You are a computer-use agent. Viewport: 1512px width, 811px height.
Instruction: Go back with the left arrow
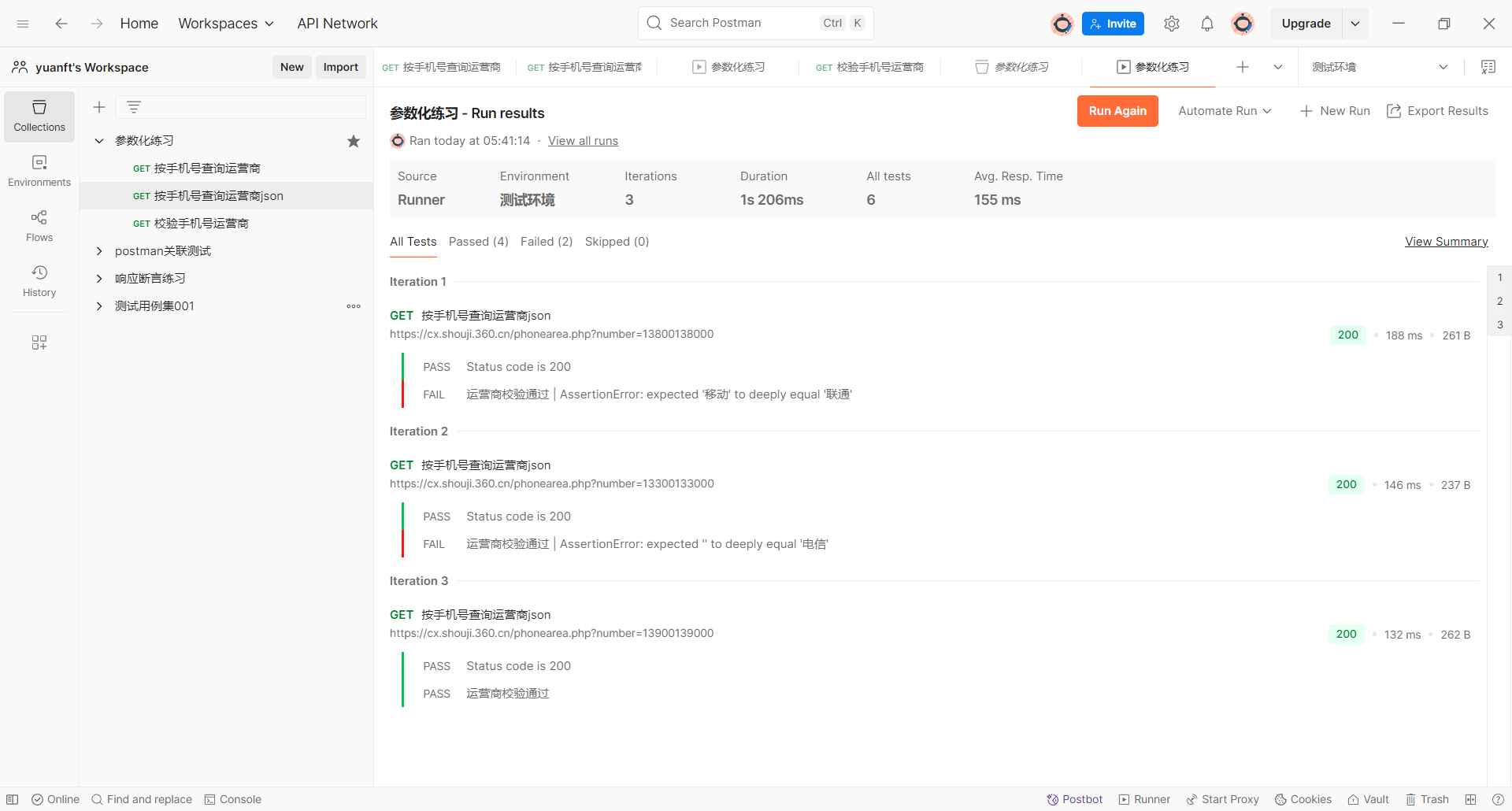(x=61, y=24)
